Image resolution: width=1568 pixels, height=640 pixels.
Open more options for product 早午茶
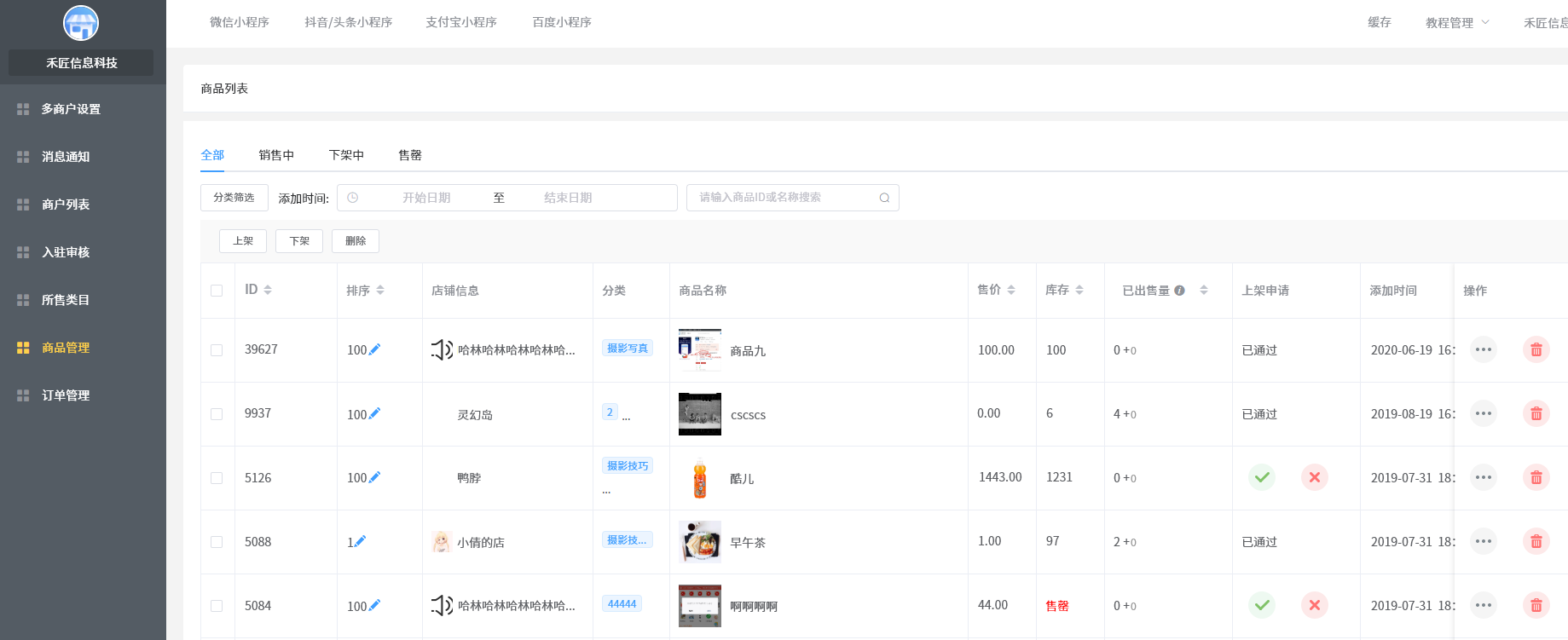[x=1484, y=541]
